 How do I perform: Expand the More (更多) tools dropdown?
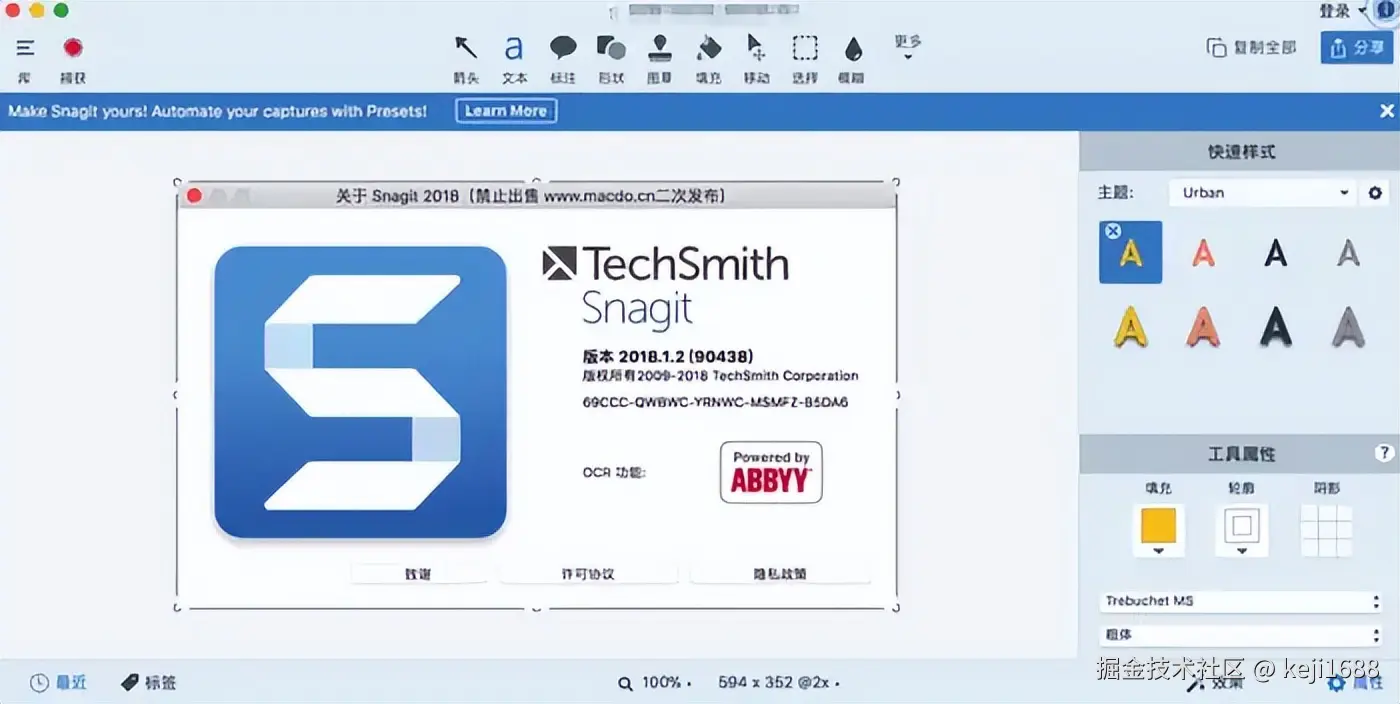click(908, 47)
